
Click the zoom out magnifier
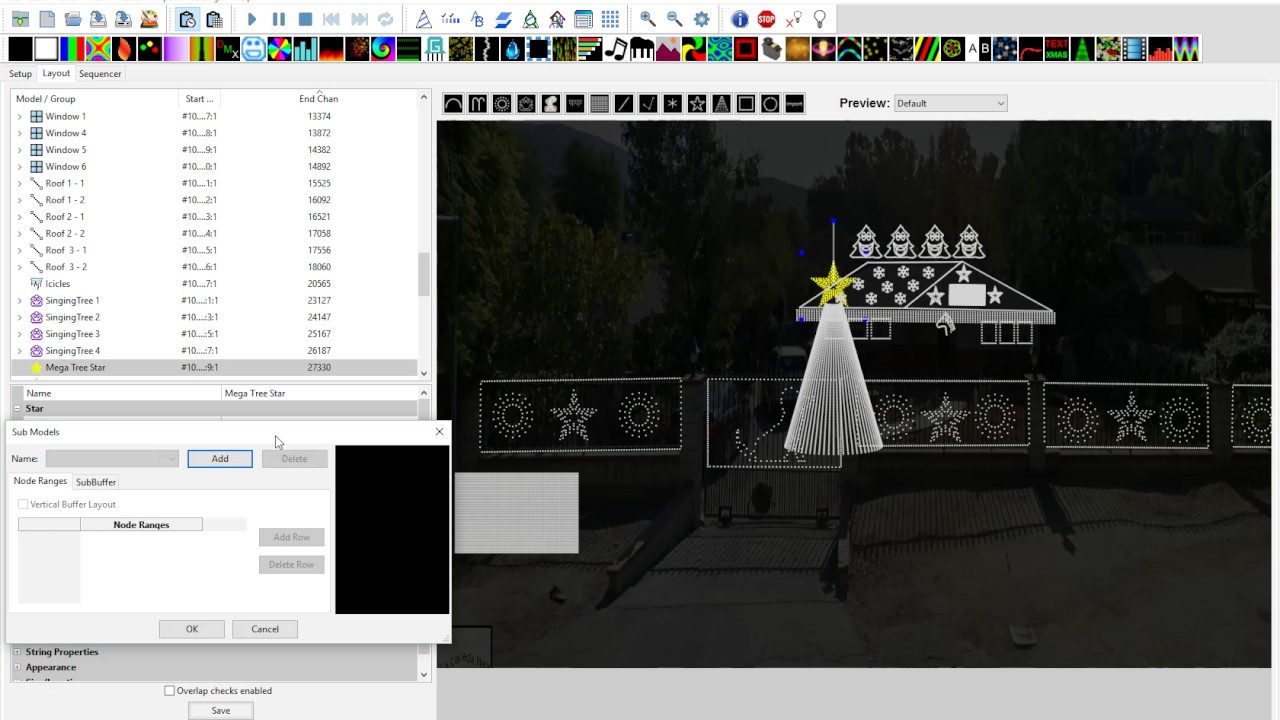click(675, 19)
